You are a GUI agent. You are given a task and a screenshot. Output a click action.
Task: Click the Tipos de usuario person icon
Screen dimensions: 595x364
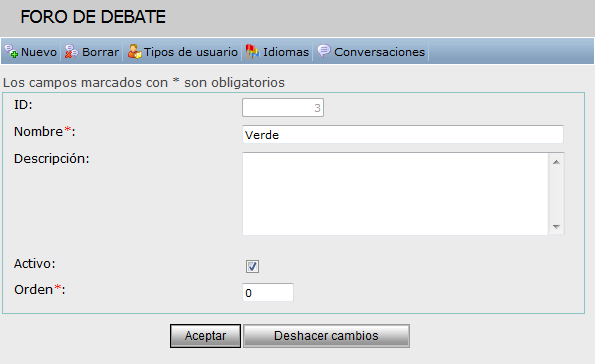pyautogui.click(x=134, y=51)
